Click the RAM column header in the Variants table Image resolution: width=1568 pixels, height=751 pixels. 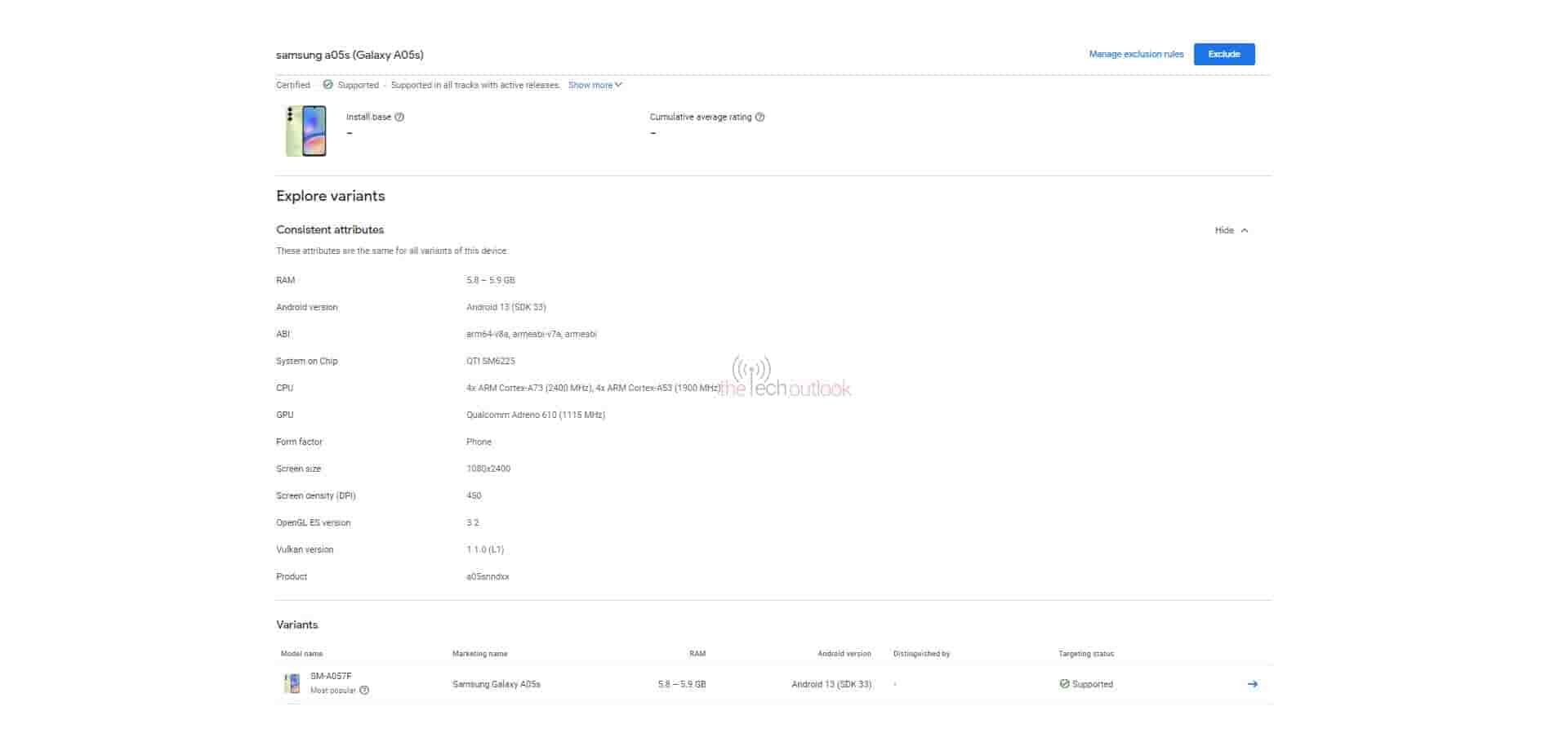coord(697,654)
